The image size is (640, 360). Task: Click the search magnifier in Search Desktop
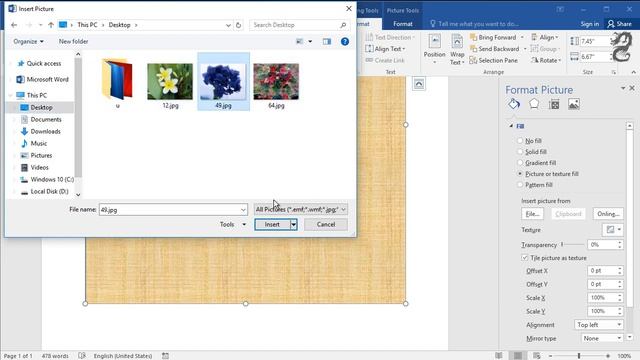343,25
